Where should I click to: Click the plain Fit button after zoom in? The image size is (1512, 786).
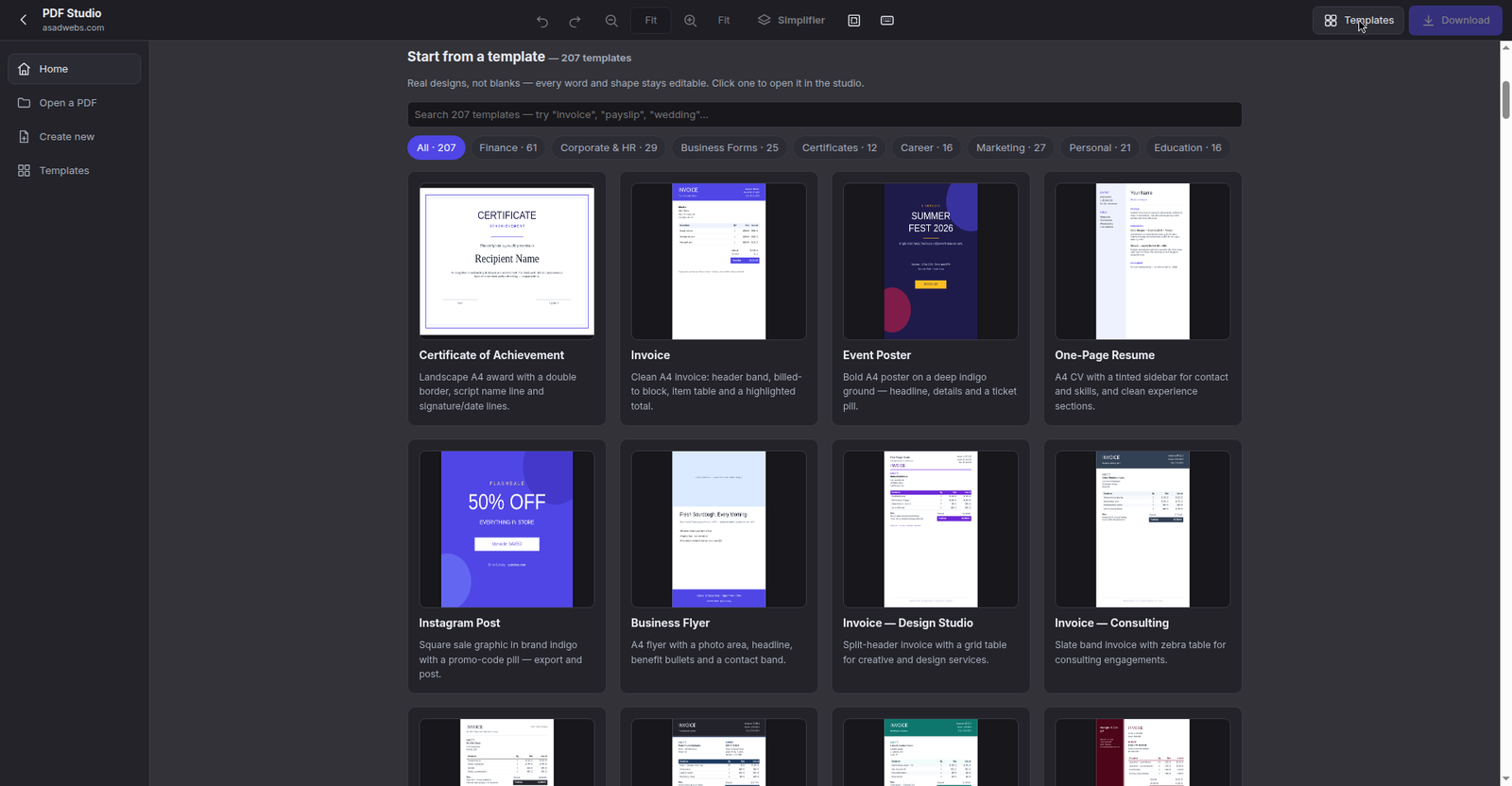click(724, 21)
